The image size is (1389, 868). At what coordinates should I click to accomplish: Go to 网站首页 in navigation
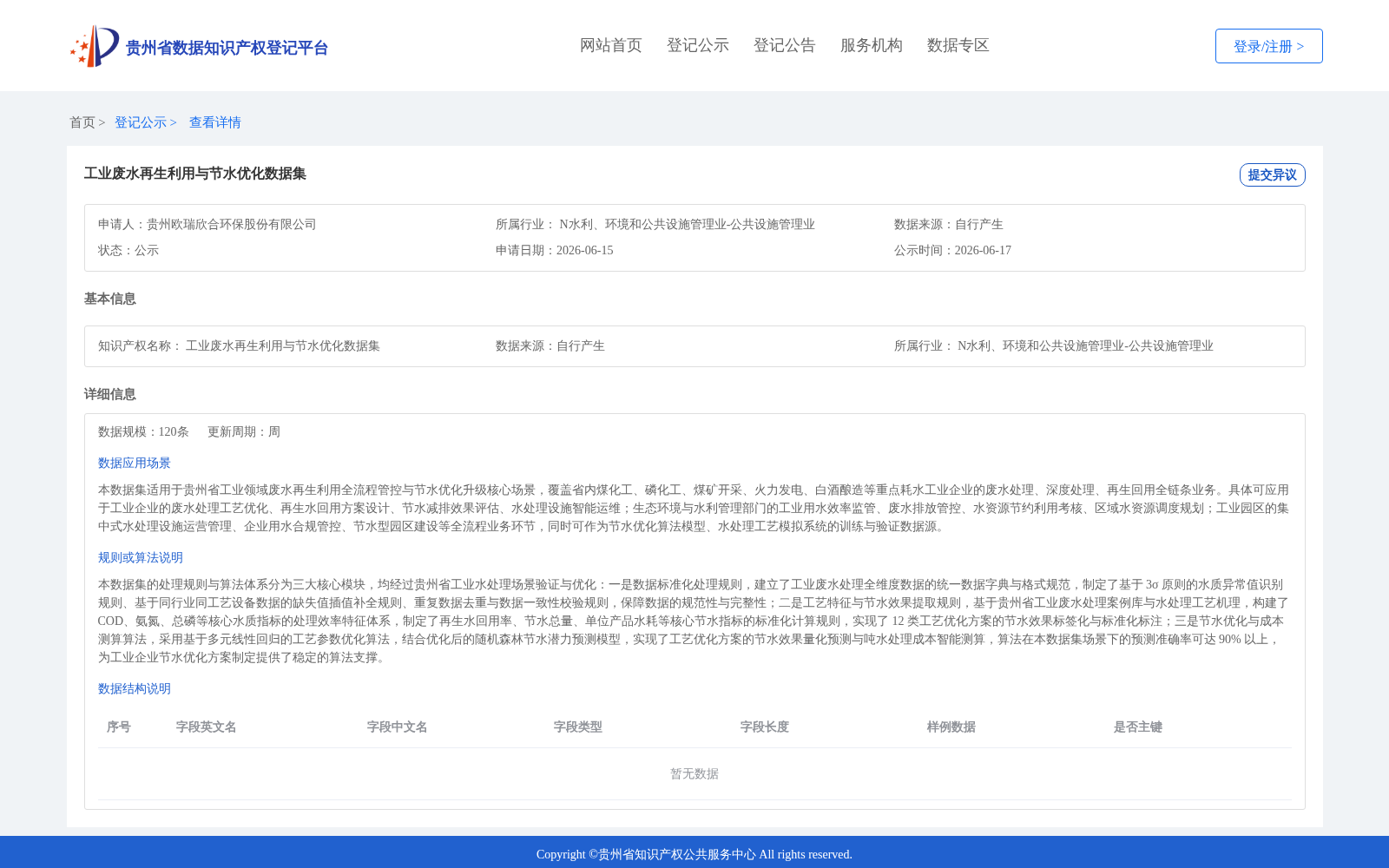611,45
